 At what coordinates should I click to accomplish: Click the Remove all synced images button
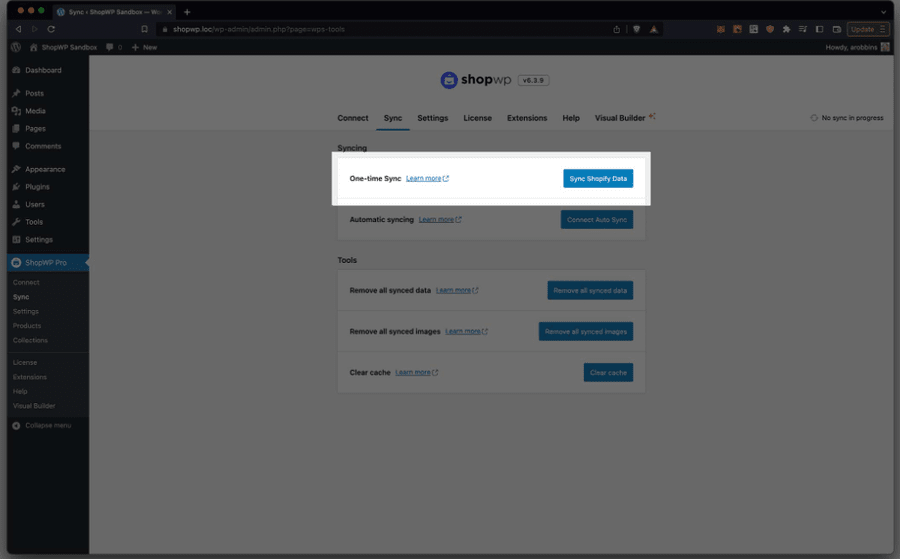pos(585,332)
